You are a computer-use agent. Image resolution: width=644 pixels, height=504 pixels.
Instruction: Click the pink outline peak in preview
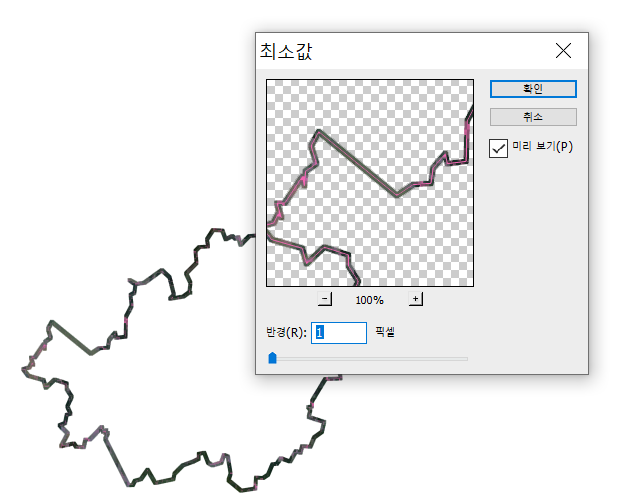(319, 131)
